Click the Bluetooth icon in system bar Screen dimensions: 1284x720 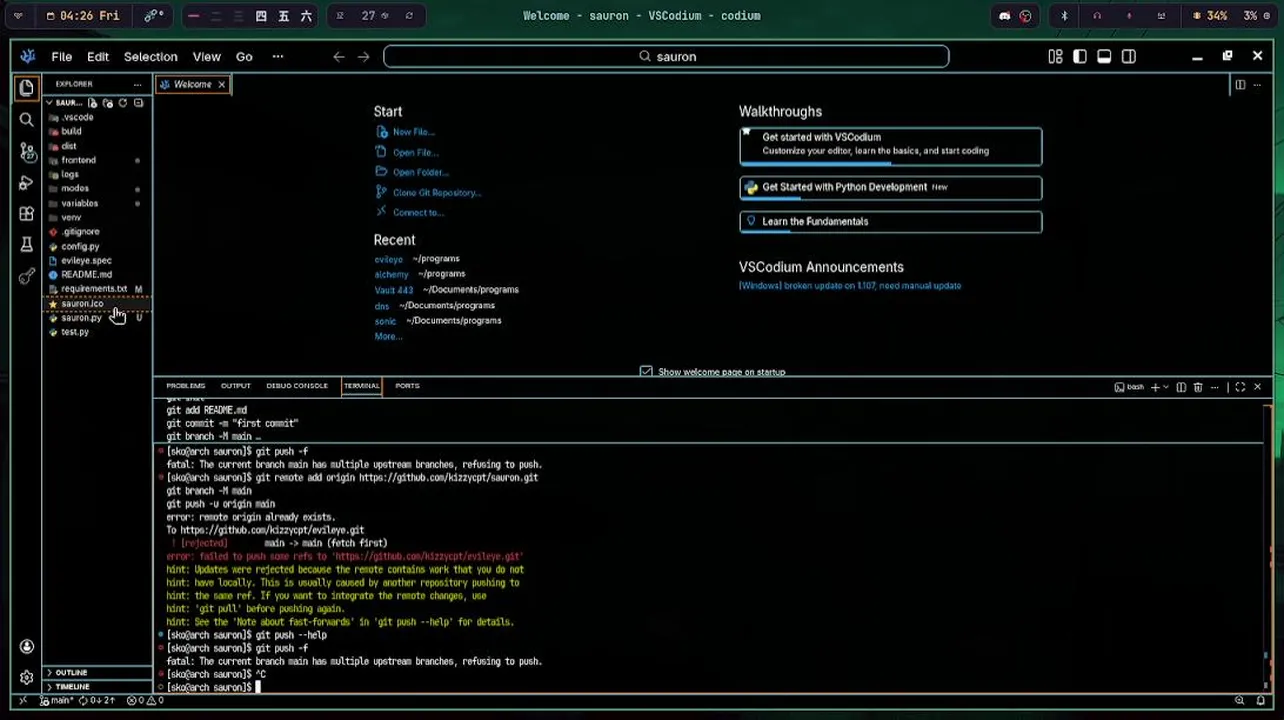(1064, 16)
